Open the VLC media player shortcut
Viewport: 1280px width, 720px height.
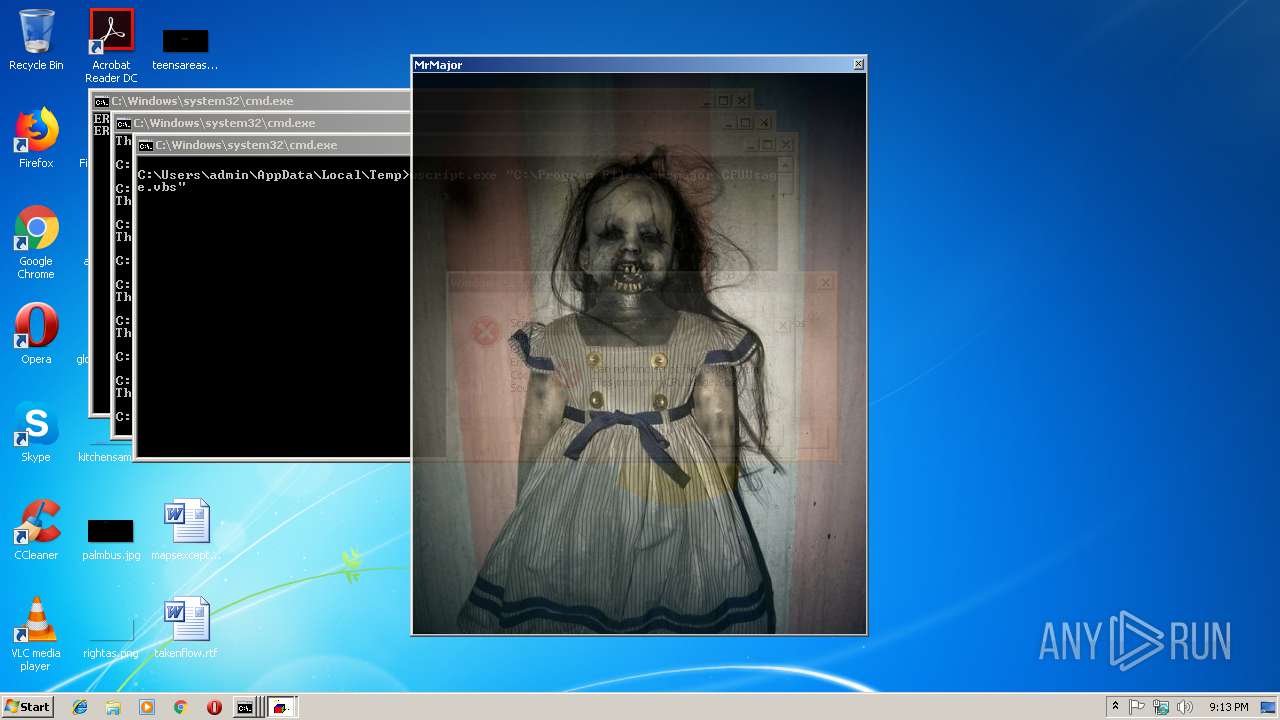36,634
